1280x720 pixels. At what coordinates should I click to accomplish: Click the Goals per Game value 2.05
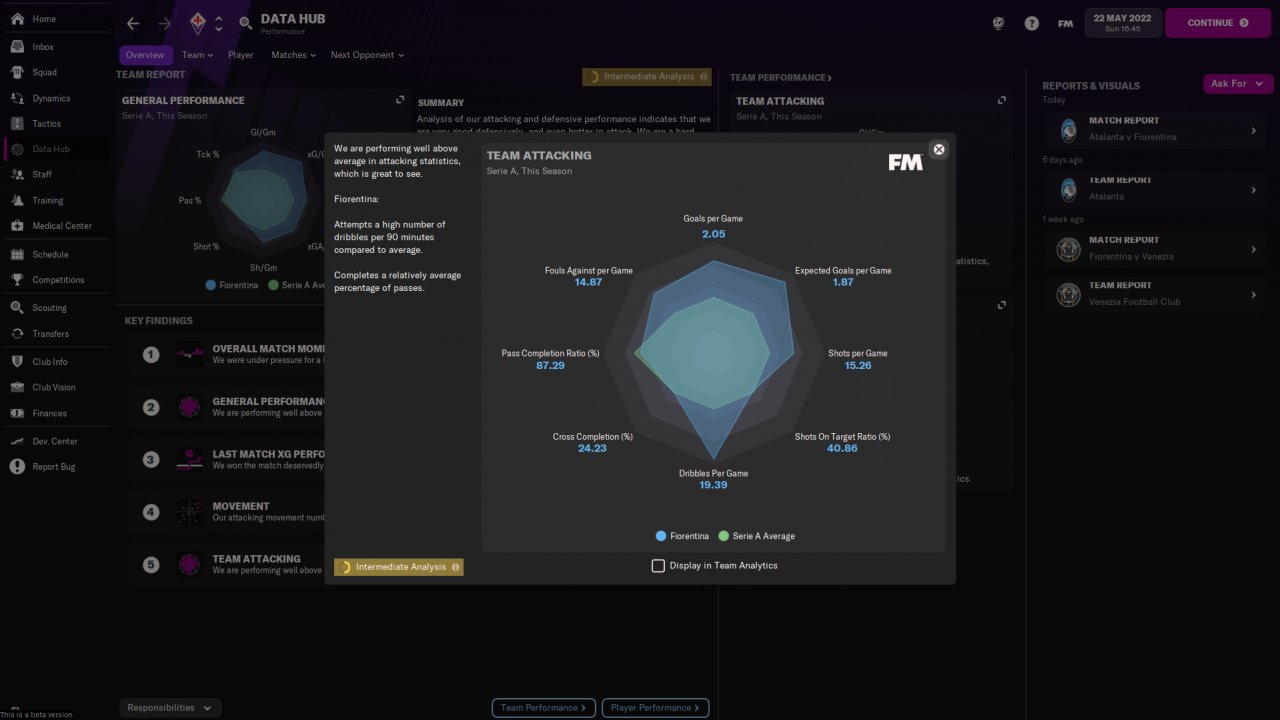(713, 234)
